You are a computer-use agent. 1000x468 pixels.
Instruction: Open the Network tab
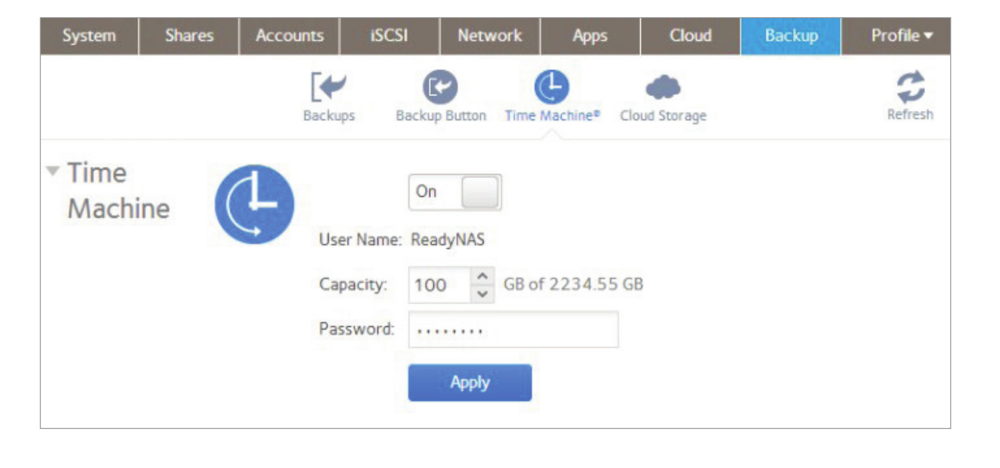click(x=489, y=35)
